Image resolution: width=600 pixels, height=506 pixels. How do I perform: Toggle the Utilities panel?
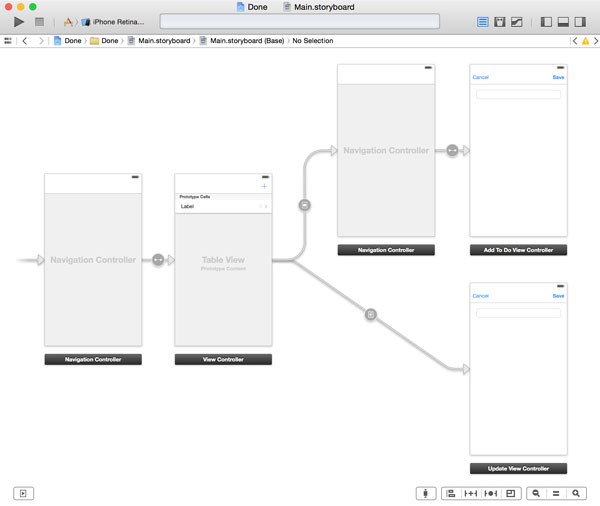(580, 22)
